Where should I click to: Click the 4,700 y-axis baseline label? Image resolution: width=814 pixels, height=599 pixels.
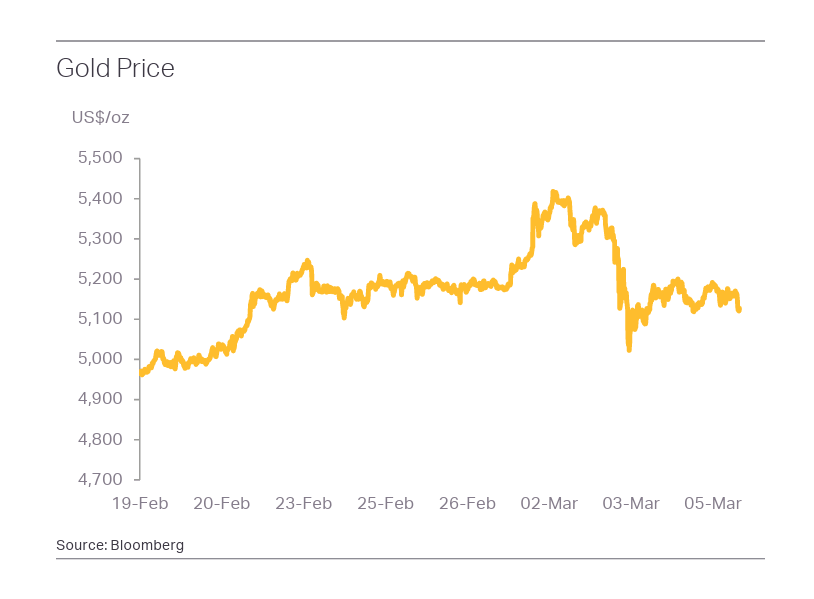99,479
